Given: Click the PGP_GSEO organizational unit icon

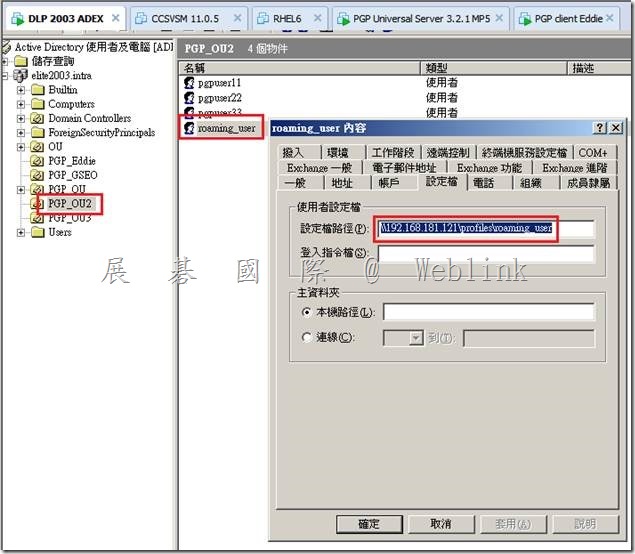Looking at the screenshot, I should (x=38, y=174).
